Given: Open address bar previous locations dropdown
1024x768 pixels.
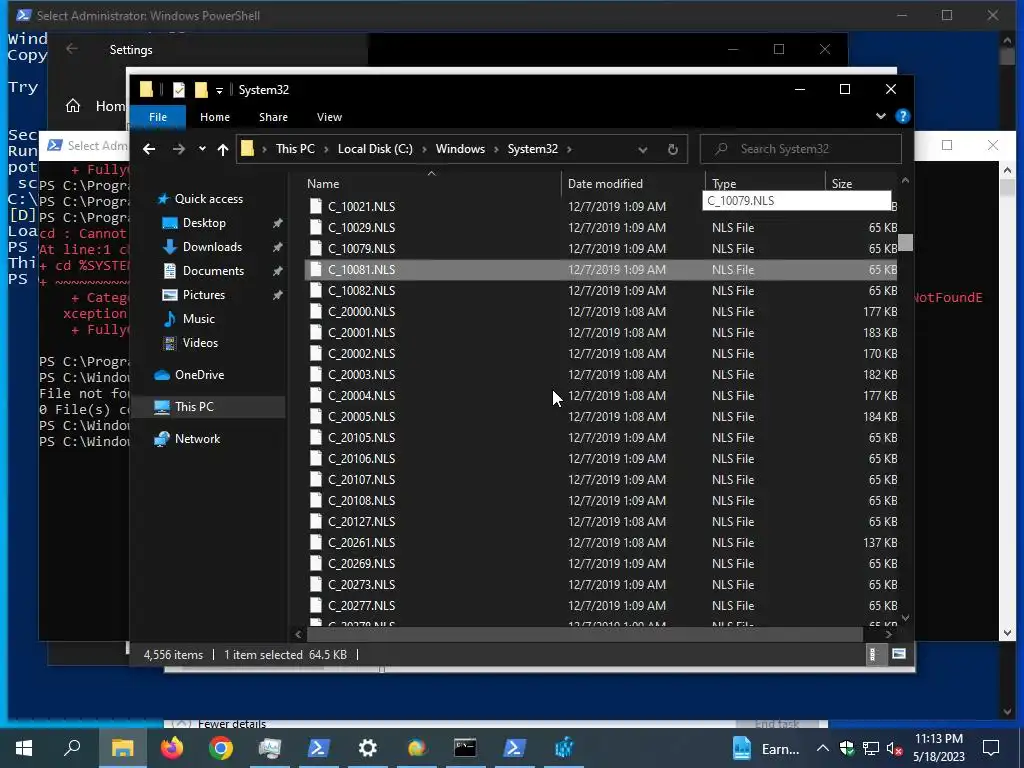Looking at the screenshot, I should pos(643,150).
